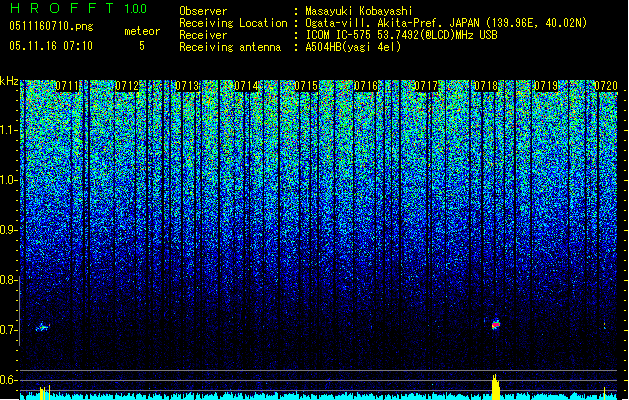629x400 pixels.
Task: Click the 0714 time marker
Action: tap(246, 86)
